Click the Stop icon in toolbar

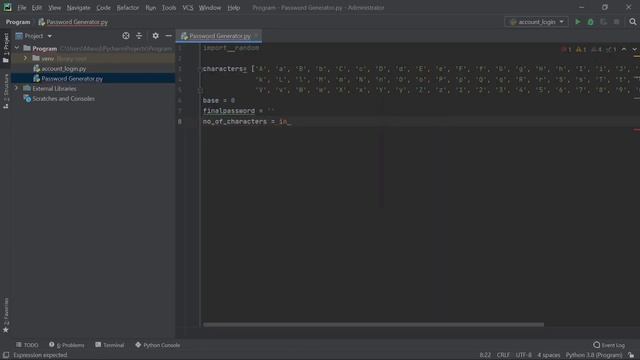617,22
